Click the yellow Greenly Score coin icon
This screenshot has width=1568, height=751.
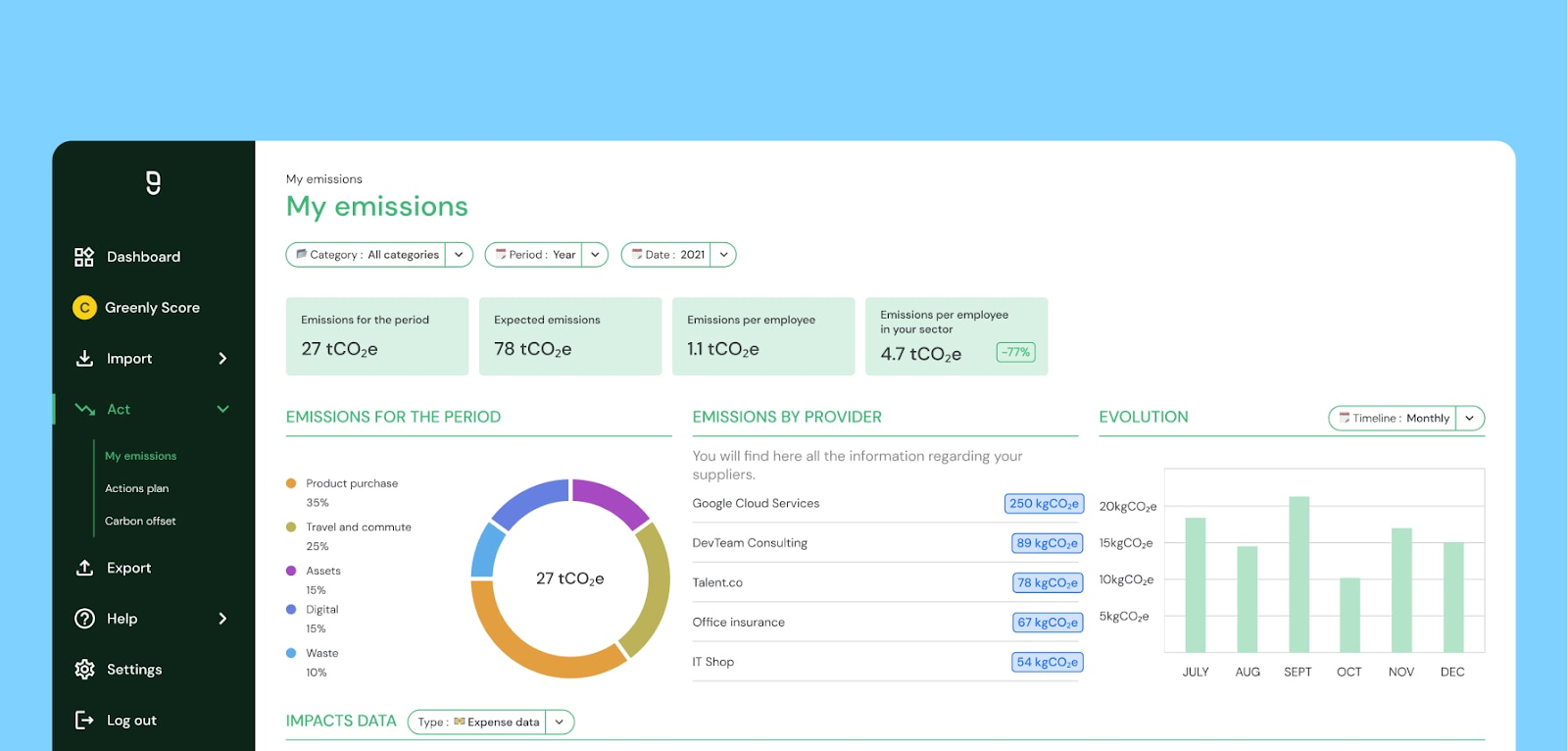click(x=84, y=308)
